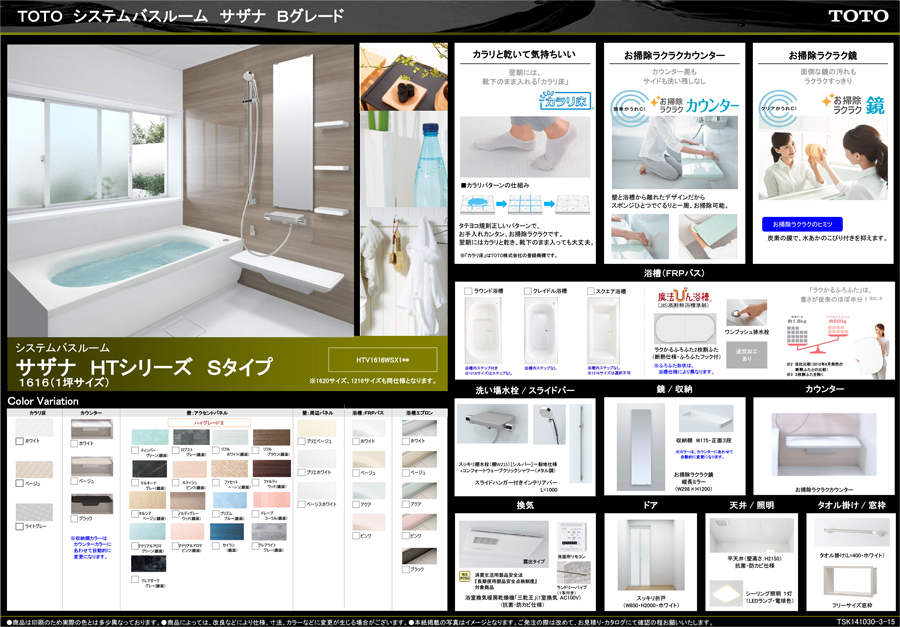Screen dimensions: 900x627
Task: Click the bath lid ふろふた image
Action: click(685, 329)
